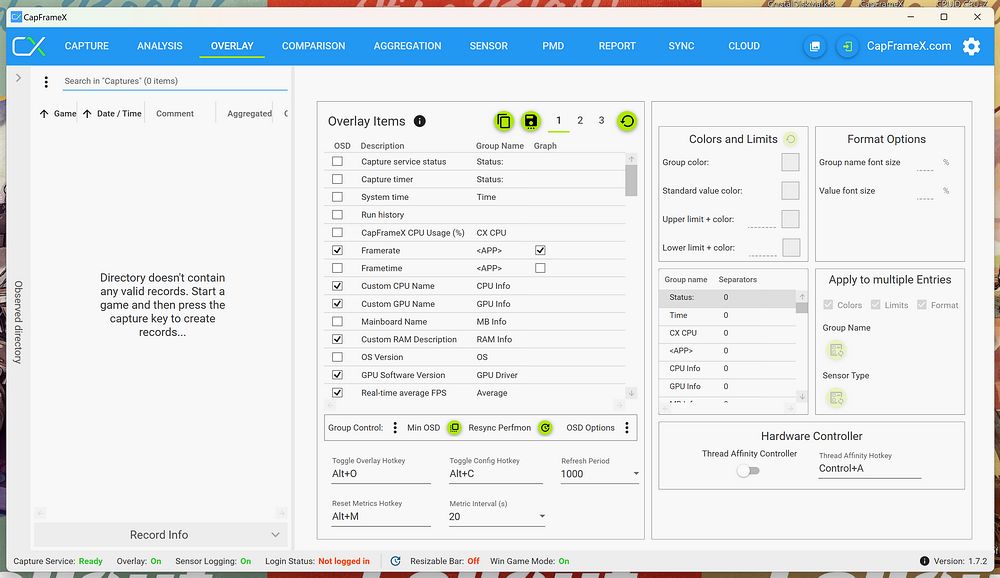Switch to the CAPTURE tab
This screenshot has height=578, width=1000.
click(87, 46)
